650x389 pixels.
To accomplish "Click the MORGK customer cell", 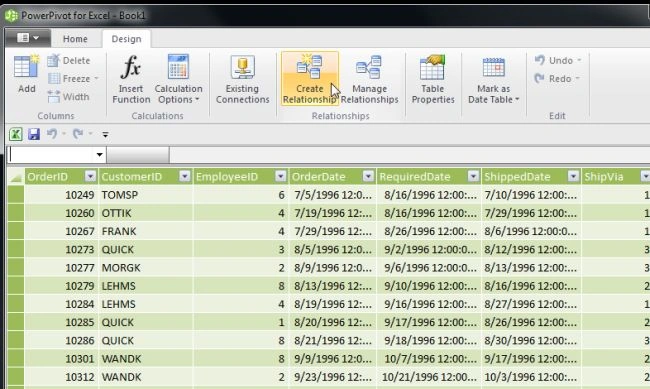I will [x=146, y=268].
